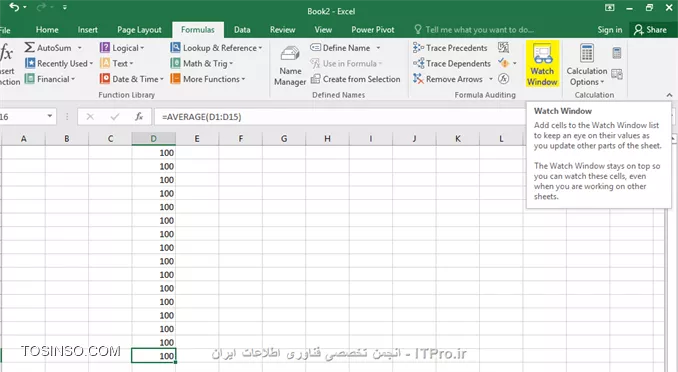The width and height of the screenshot is (678, 372).
Task: Switch to the Insert tab
Action: 88,30
